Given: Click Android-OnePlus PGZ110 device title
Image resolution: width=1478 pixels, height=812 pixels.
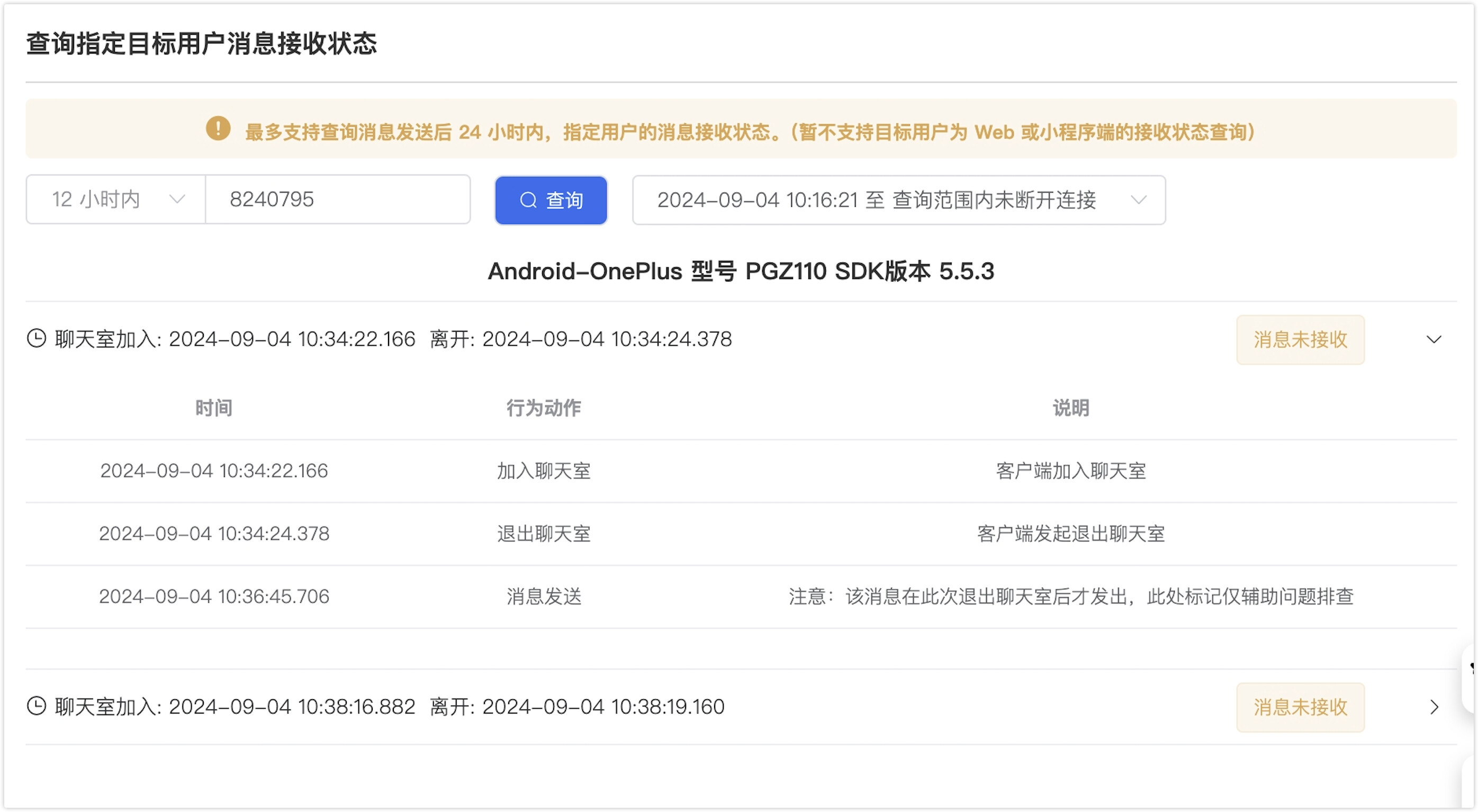Looking at the screenshot, I should 740,272.
